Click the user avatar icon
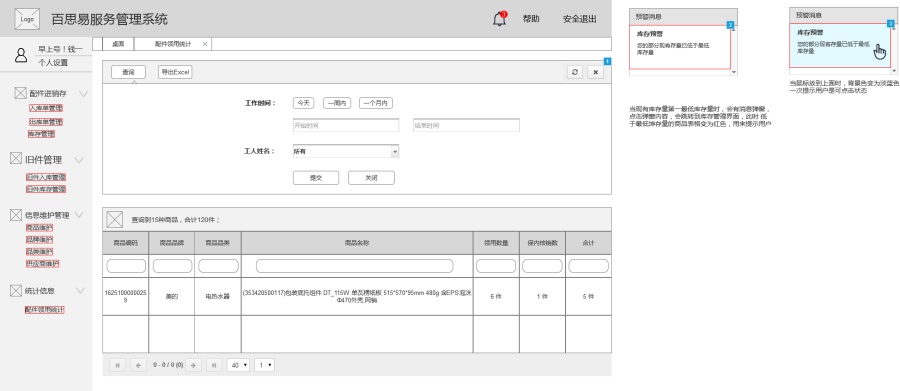The image size is (900, 391). (21, 55)
